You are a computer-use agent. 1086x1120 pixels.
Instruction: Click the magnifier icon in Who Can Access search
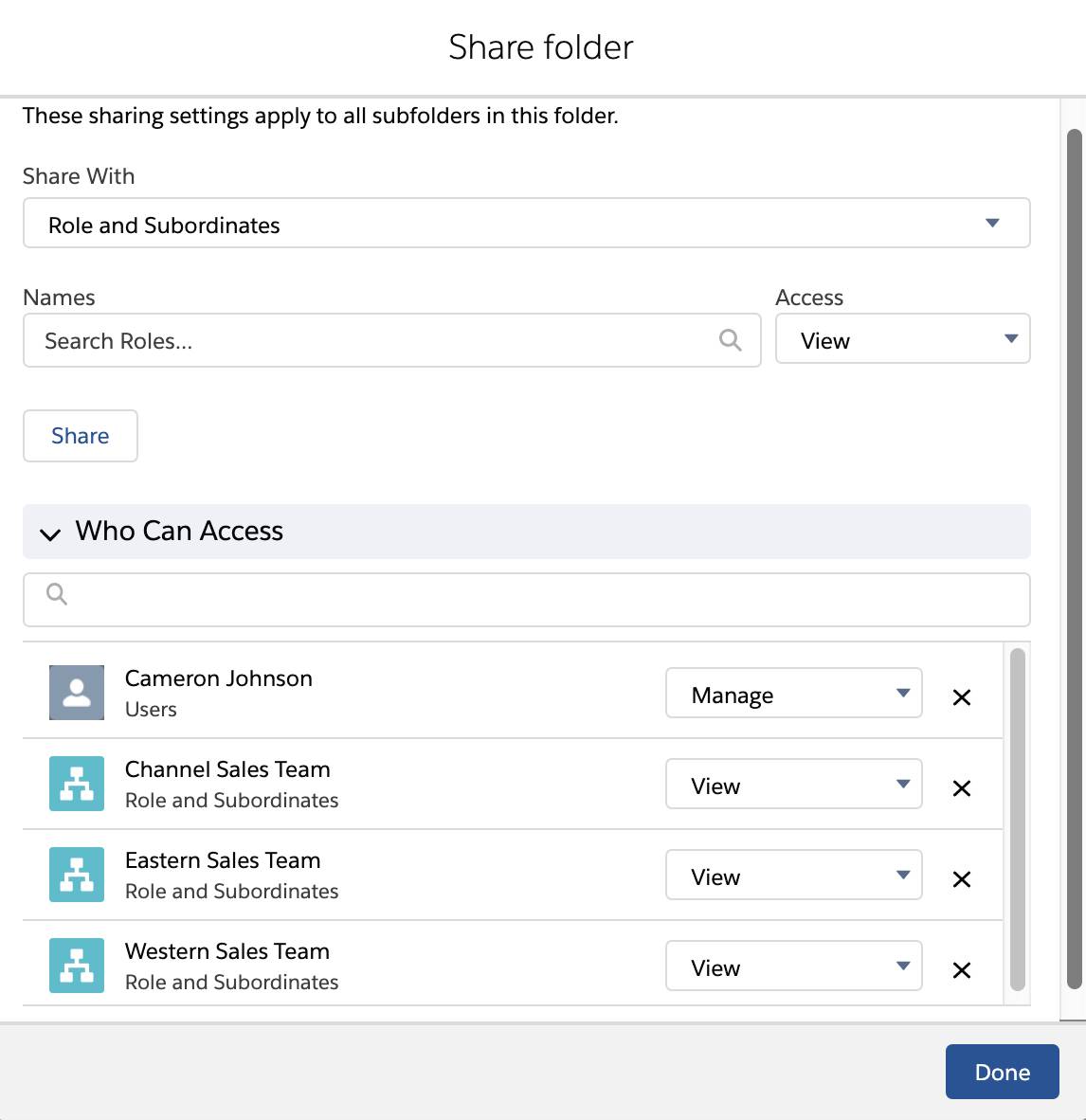pyautogui.click(x=56, y=595)
